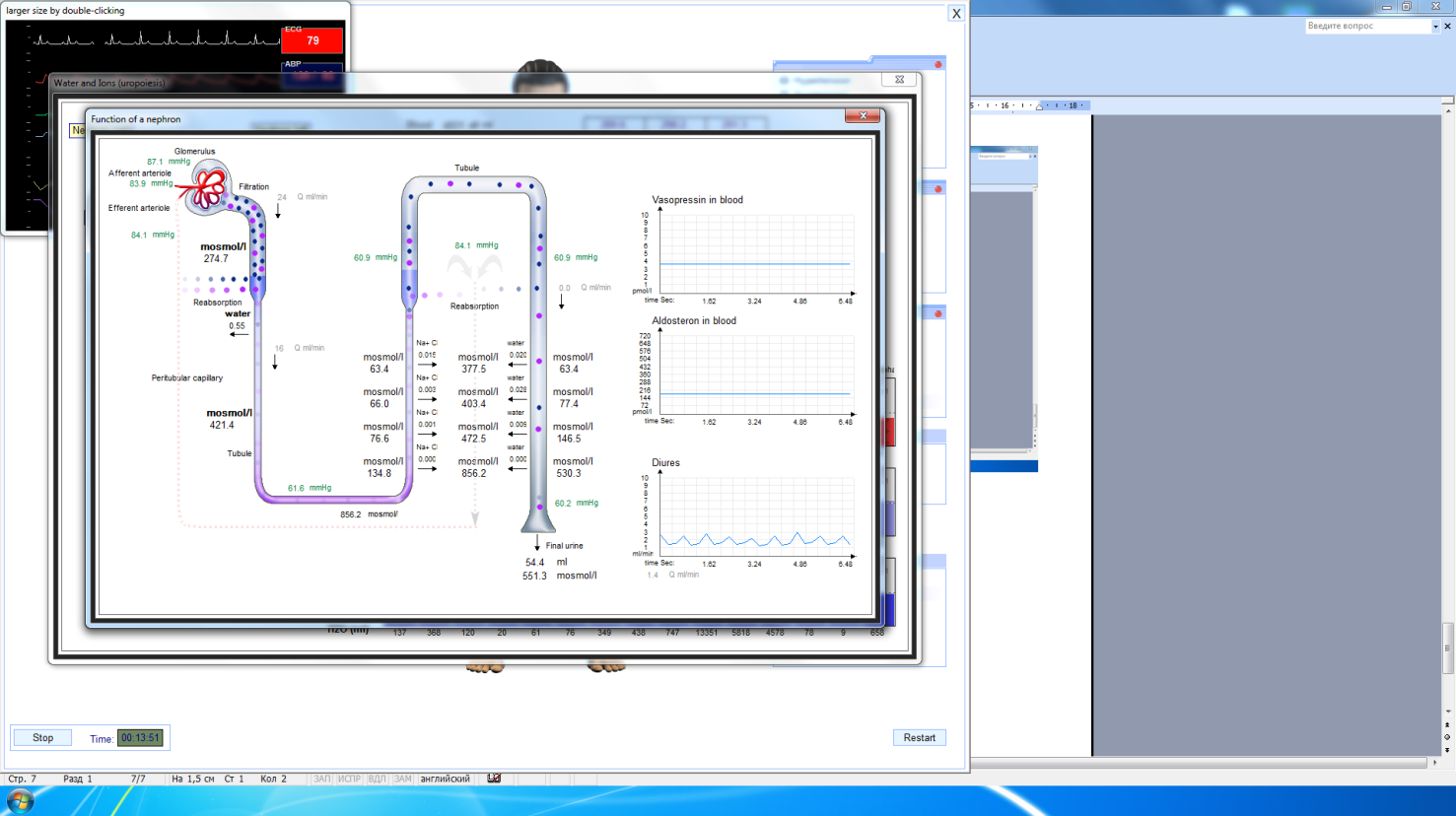Click the 134.8 mosmol/l ascending limb value
The width and height of the screenshot is (1456, 816).
[x=380, y=474]
